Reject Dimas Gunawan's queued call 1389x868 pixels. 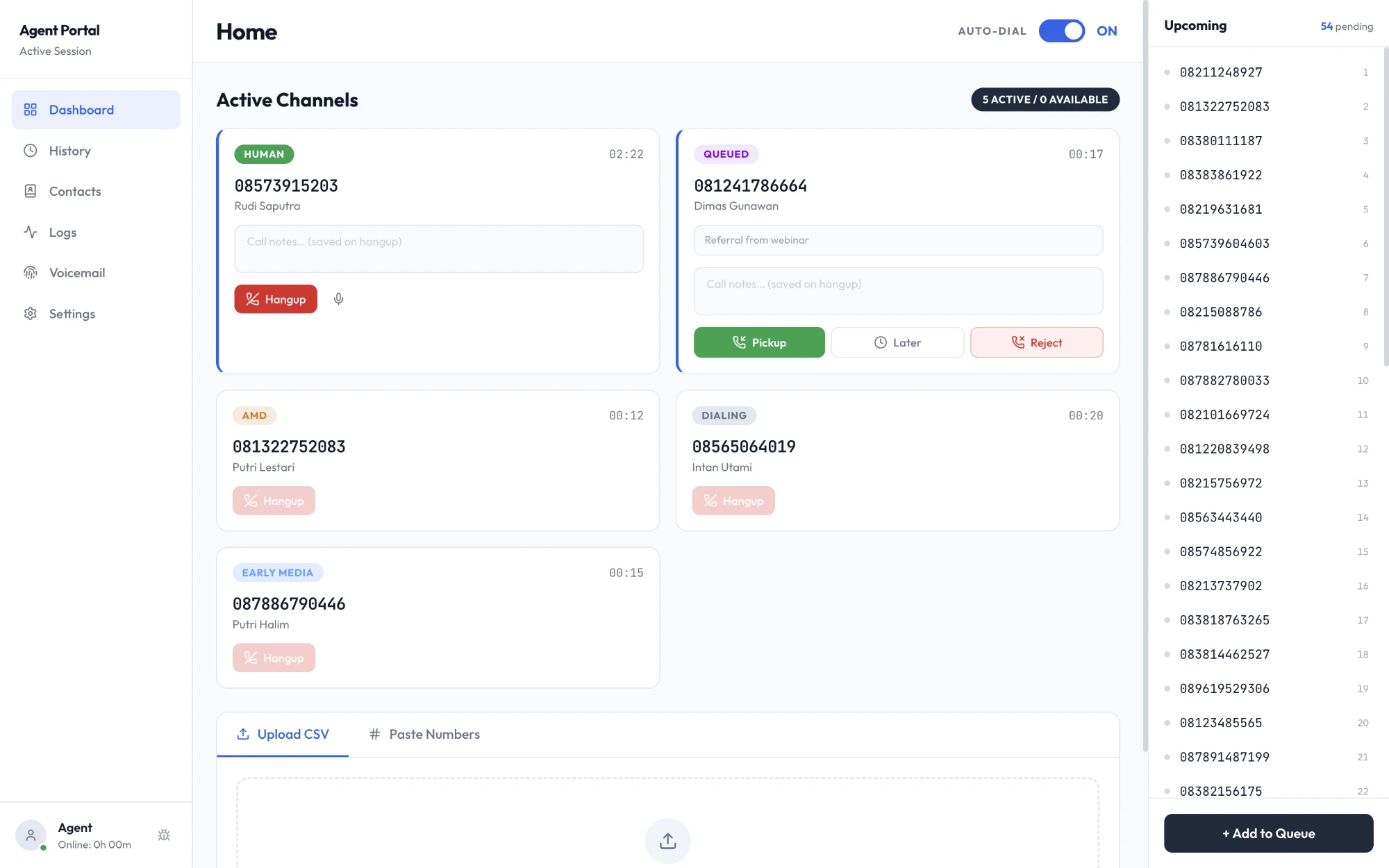[x=1036, y=342]
